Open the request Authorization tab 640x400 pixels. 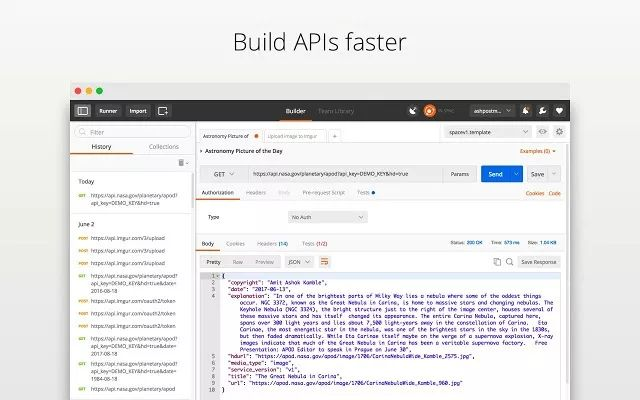click(218, 193)
